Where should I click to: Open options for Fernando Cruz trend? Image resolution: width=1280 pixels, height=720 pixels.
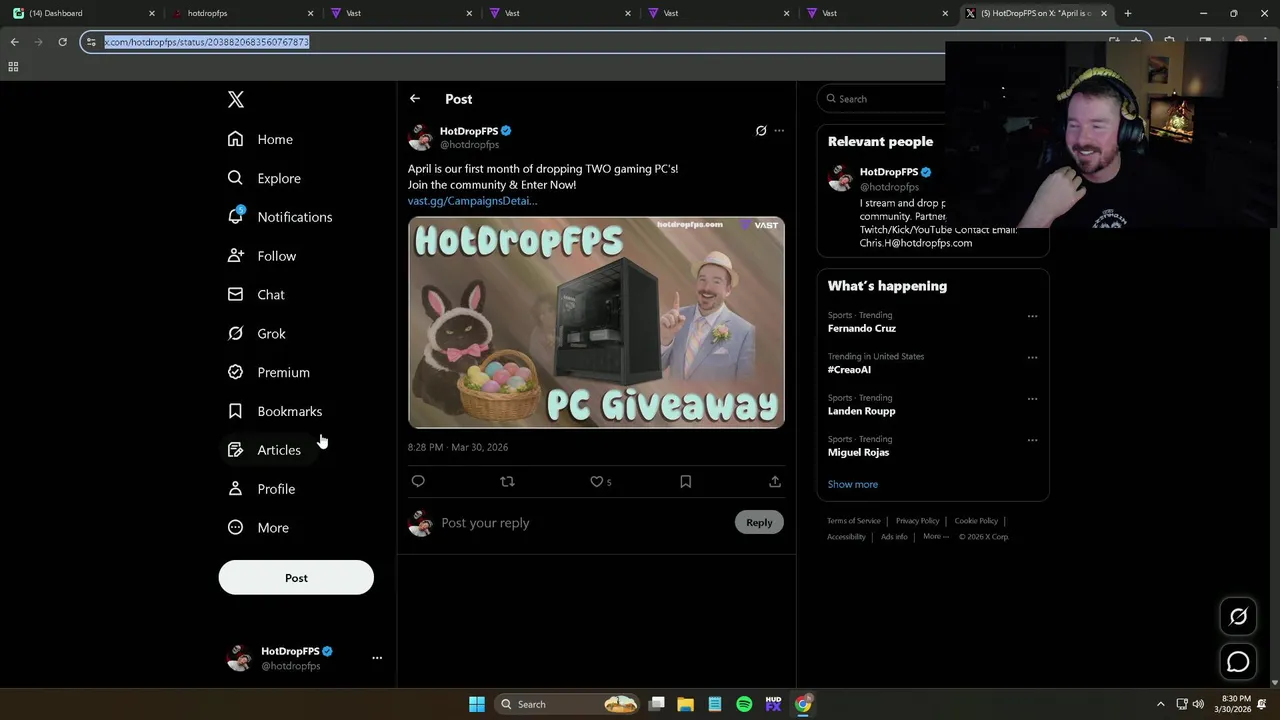[1032, 316]
